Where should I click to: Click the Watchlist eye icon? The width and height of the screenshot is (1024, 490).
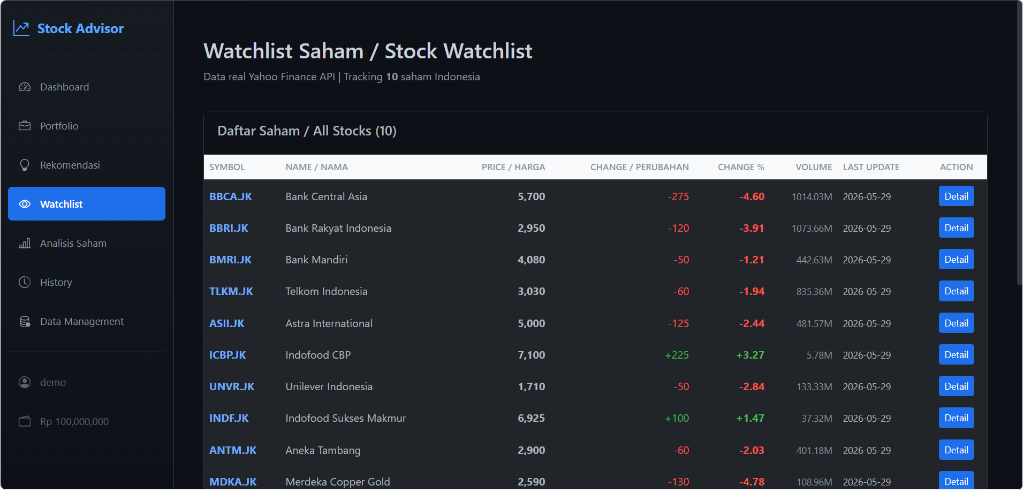tap(25, 204)
